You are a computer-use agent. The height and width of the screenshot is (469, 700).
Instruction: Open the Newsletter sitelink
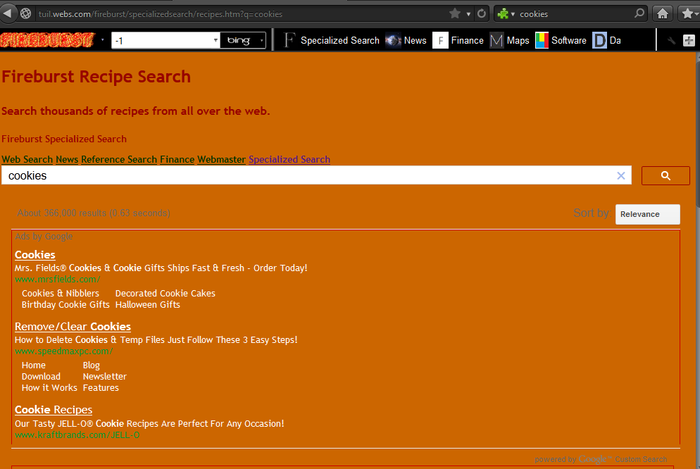104,377
